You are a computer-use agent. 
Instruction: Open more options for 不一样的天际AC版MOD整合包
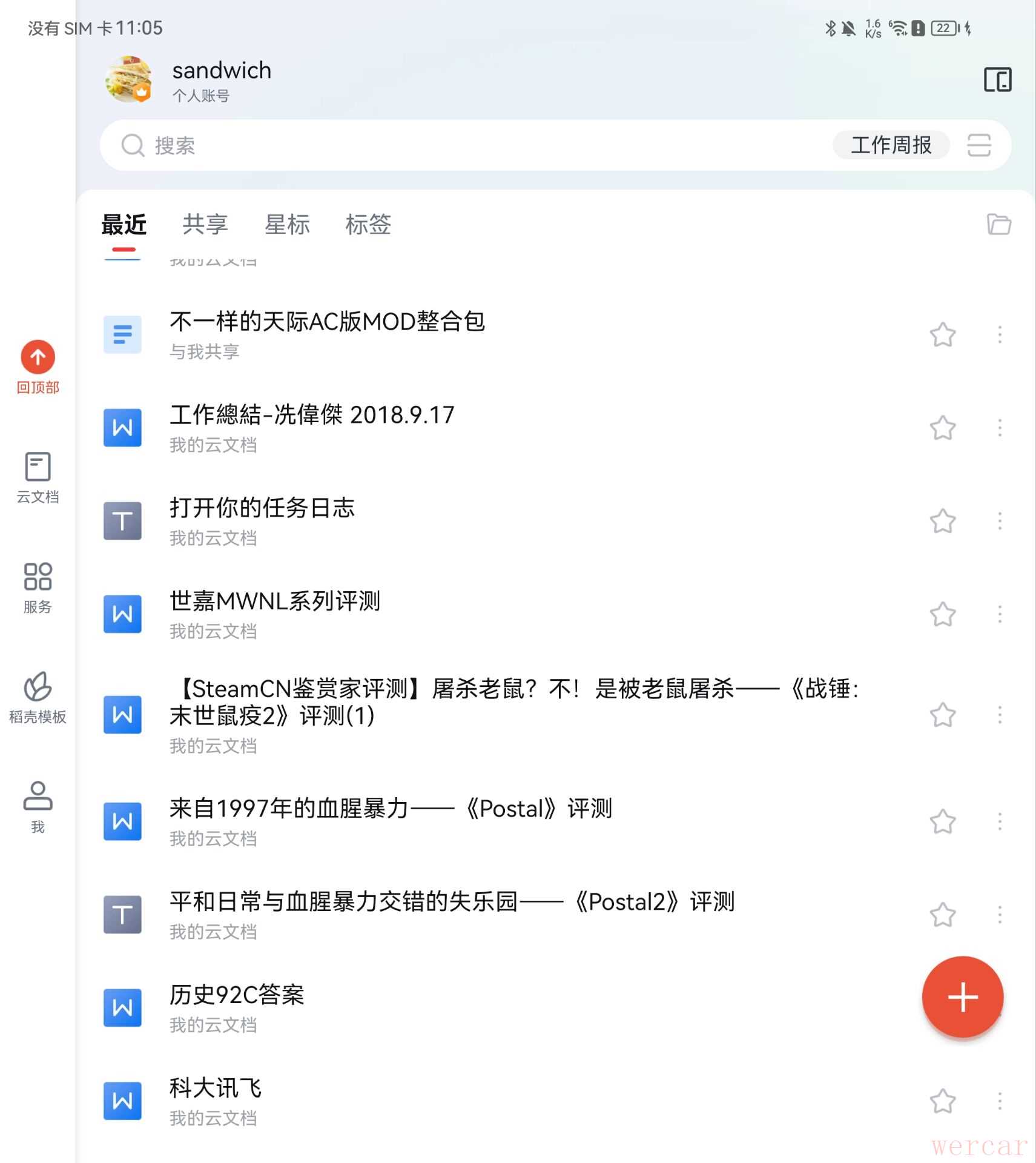pos(1000,335)
